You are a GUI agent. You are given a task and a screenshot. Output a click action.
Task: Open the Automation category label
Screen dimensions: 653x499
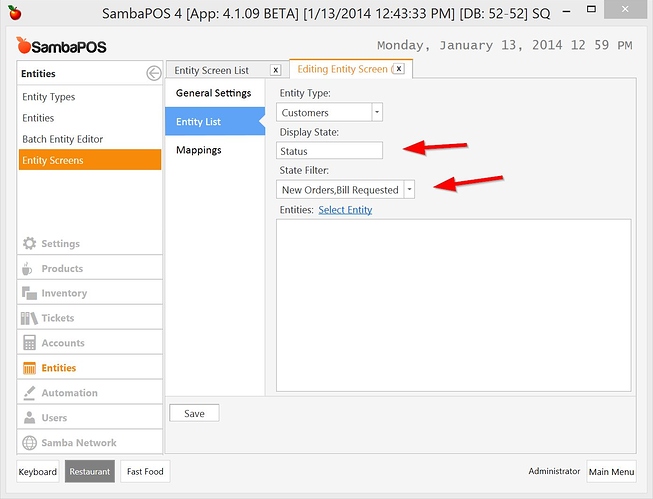coord(69,393)
